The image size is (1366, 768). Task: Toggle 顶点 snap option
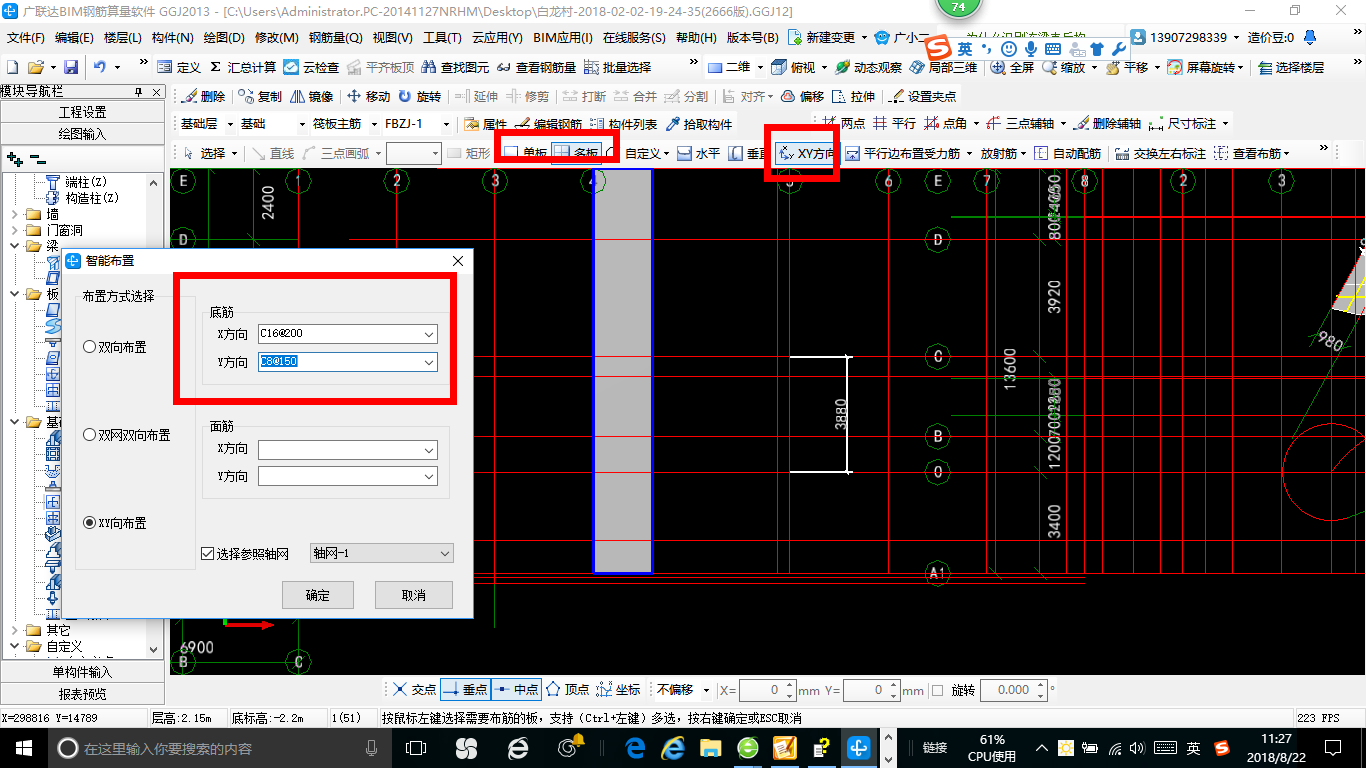[x=567, y=690]
